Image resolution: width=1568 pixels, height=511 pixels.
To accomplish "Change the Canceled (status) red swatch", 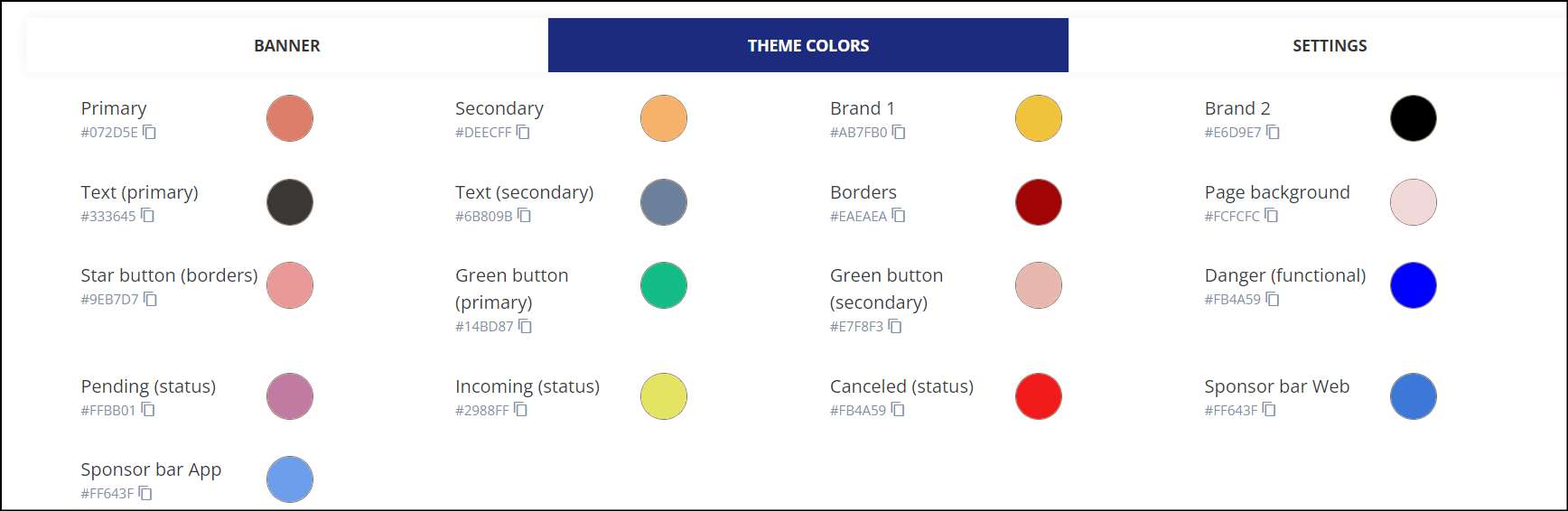I will pos(1039,396).
